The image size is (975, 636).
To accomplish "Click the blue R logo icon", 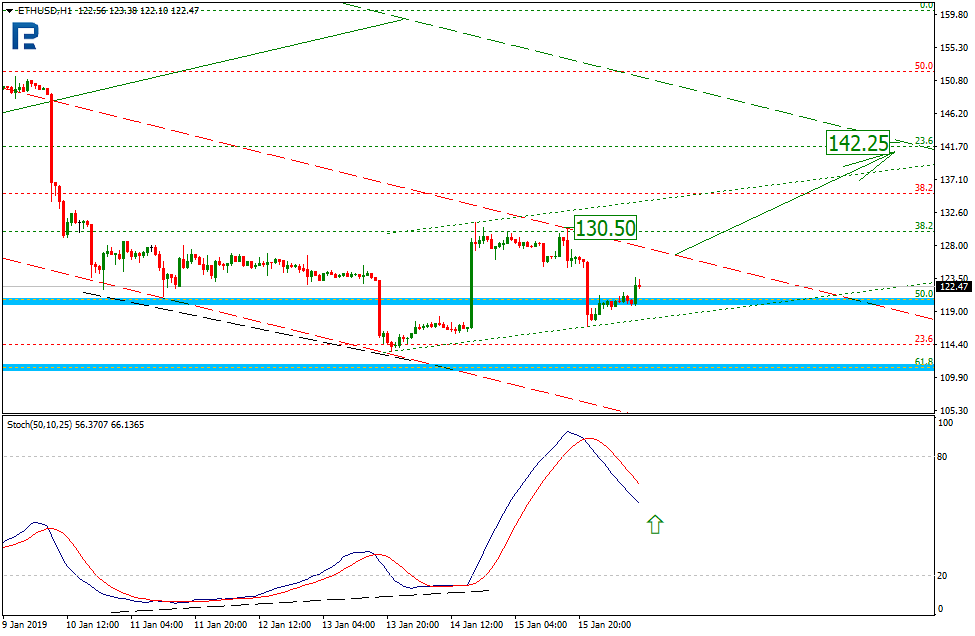I will [25, 36].
